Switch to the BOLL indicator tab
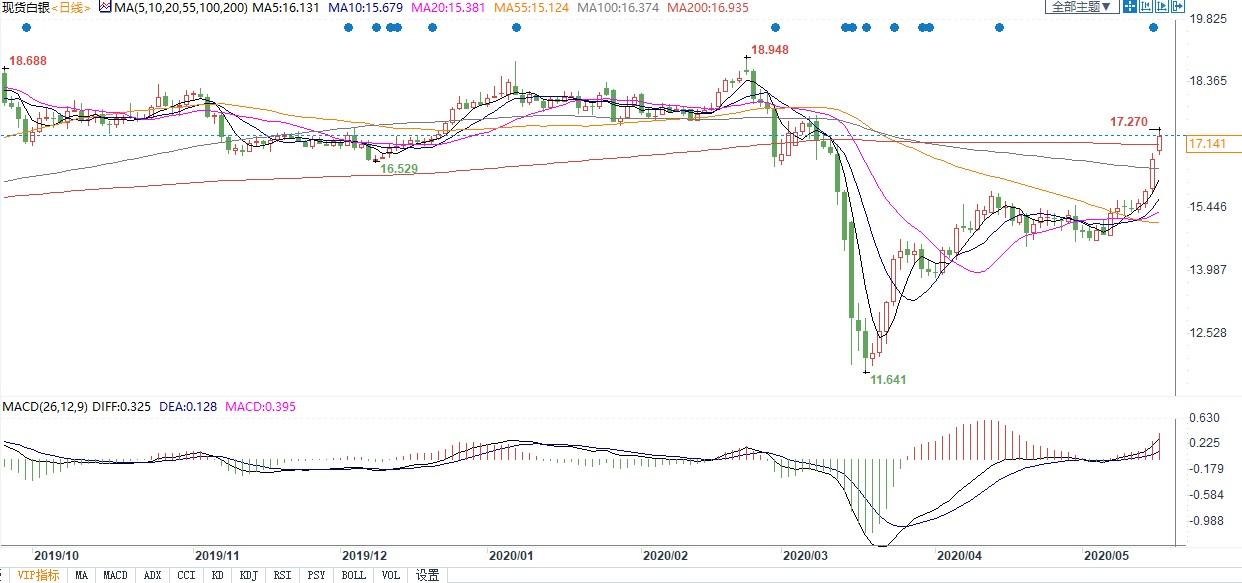 coord(353,575)
